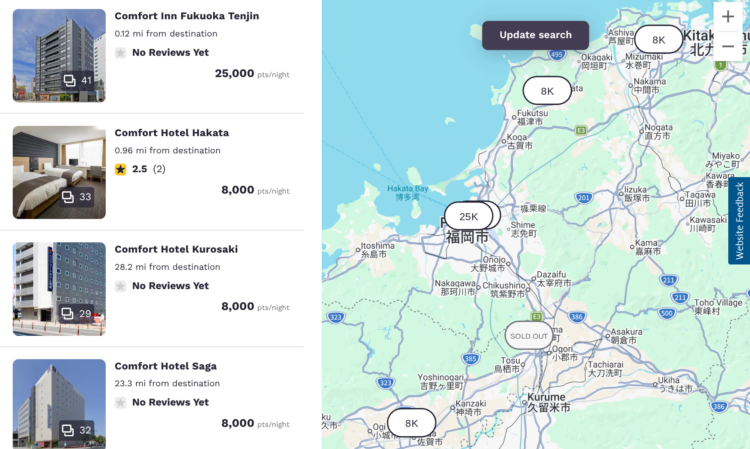The height and width of the screenshot is (449, 750).
Task: Click the grey star icon for Comfort Inn Tenjin
Action: click(121, 53)
